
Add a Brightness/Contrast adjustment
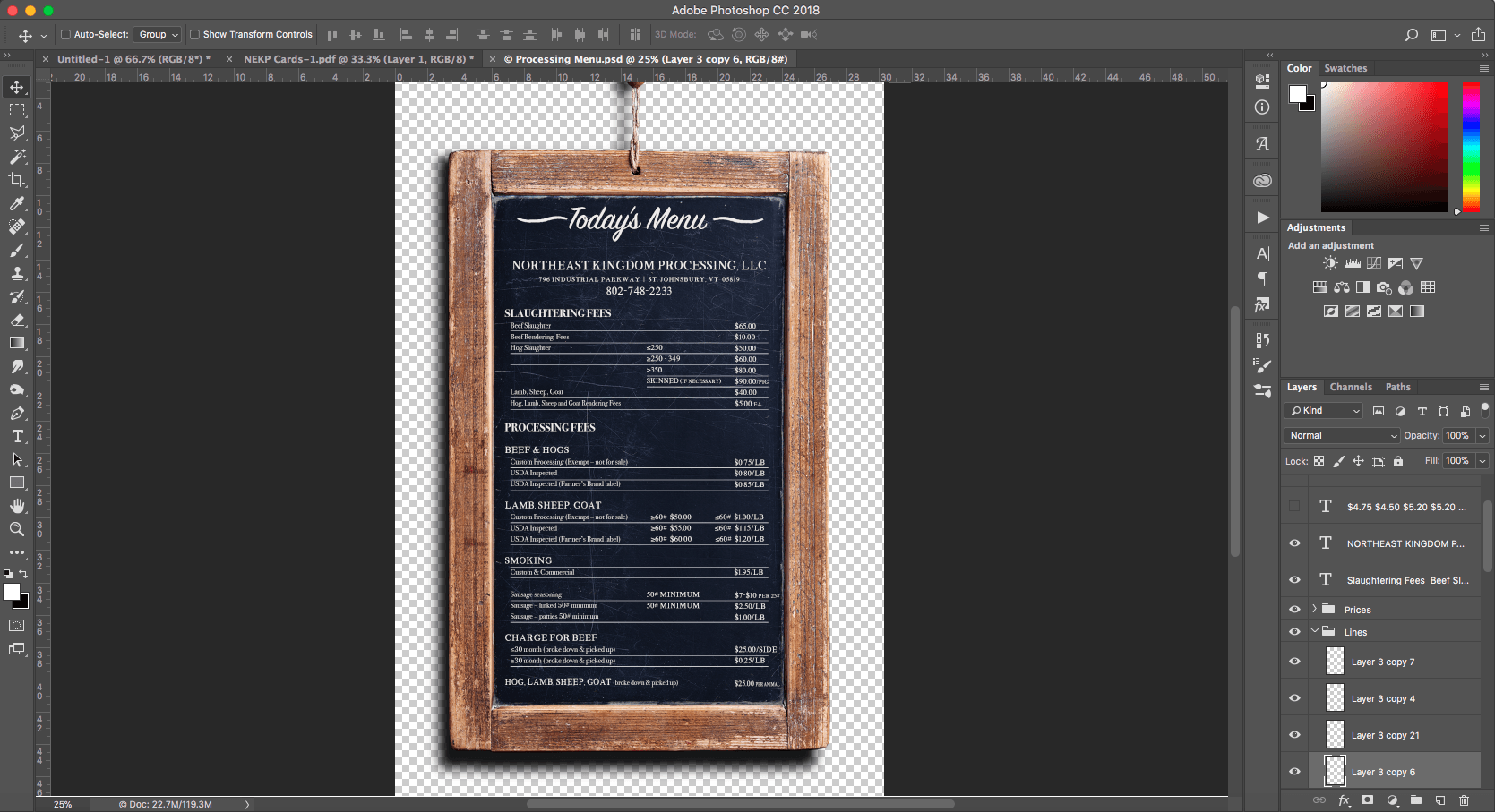[1330, 263]
